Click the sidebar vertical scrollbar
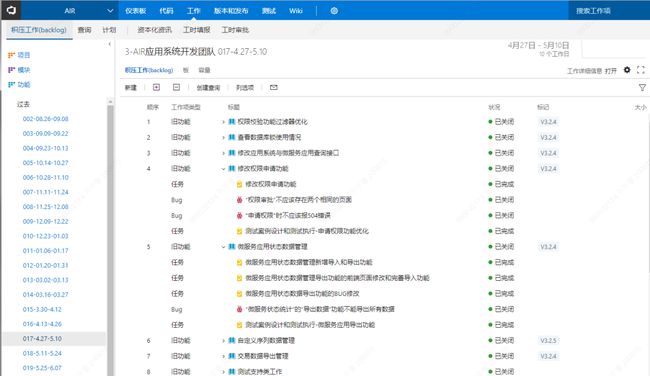This screenshot has width=650, height=376. pos(110,236)
